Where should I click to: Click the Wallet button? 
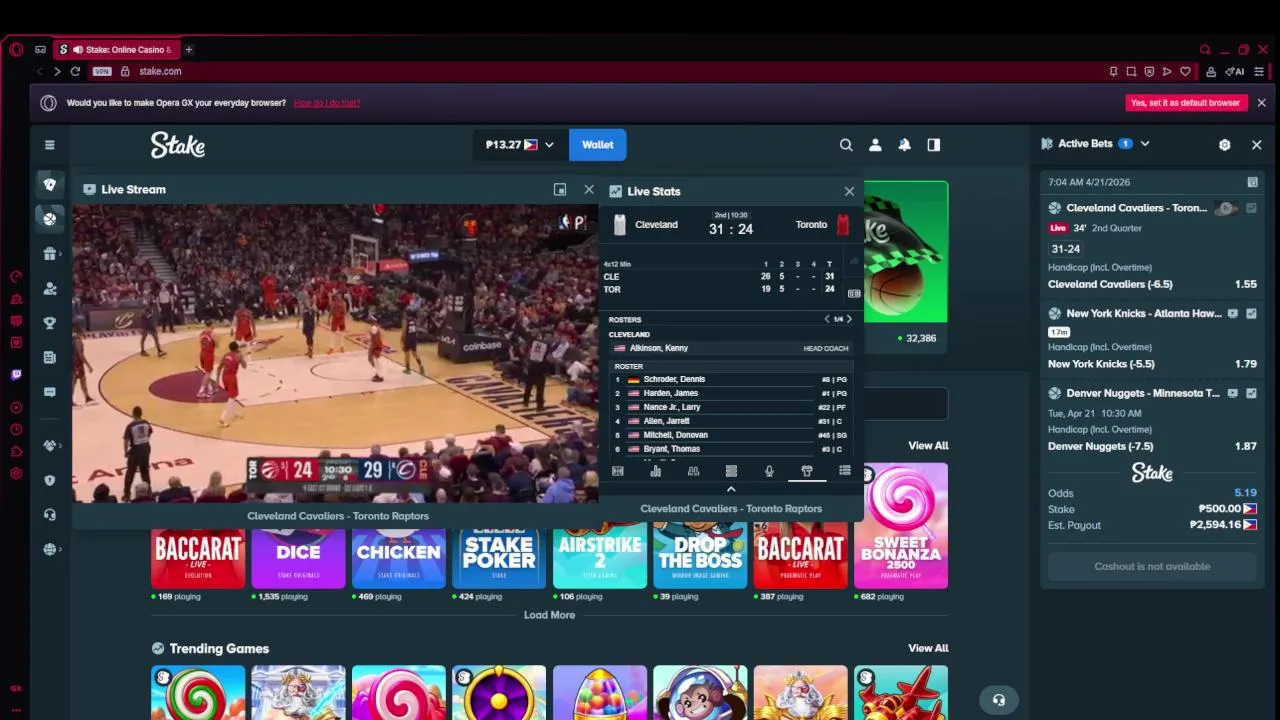598,145
